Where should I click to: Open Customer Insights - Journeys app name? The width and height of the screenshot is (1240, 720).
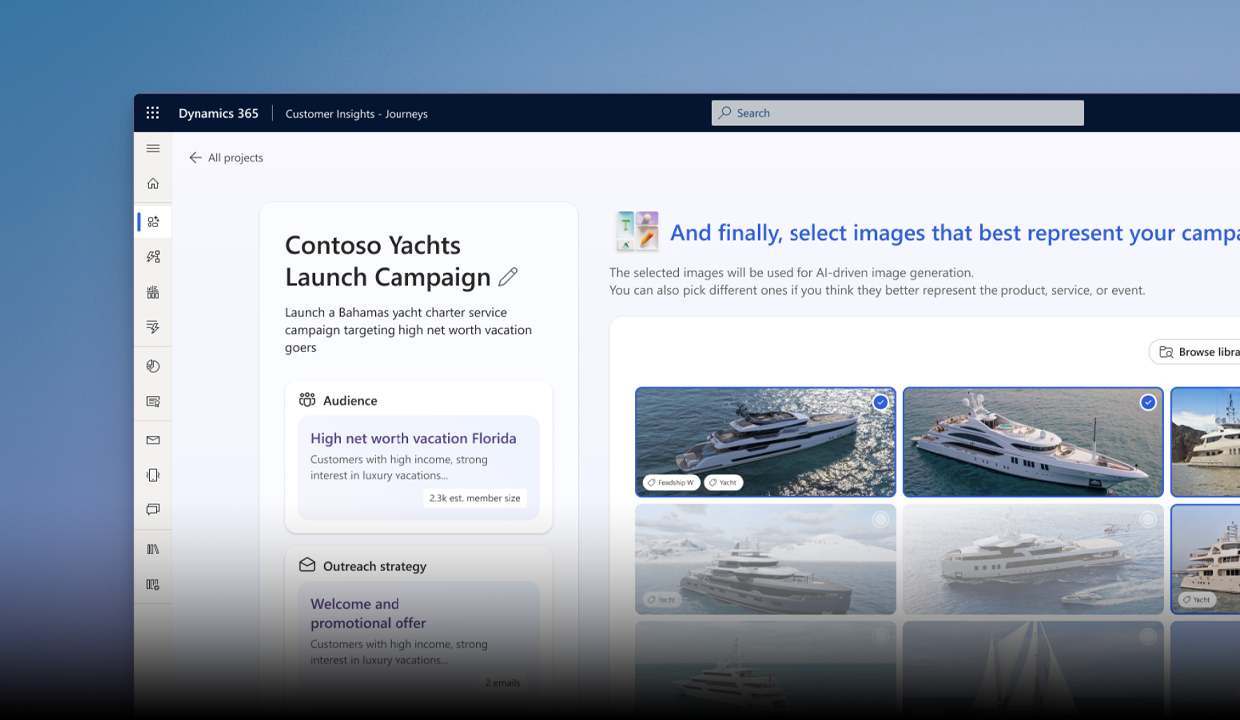coord(356,114)
